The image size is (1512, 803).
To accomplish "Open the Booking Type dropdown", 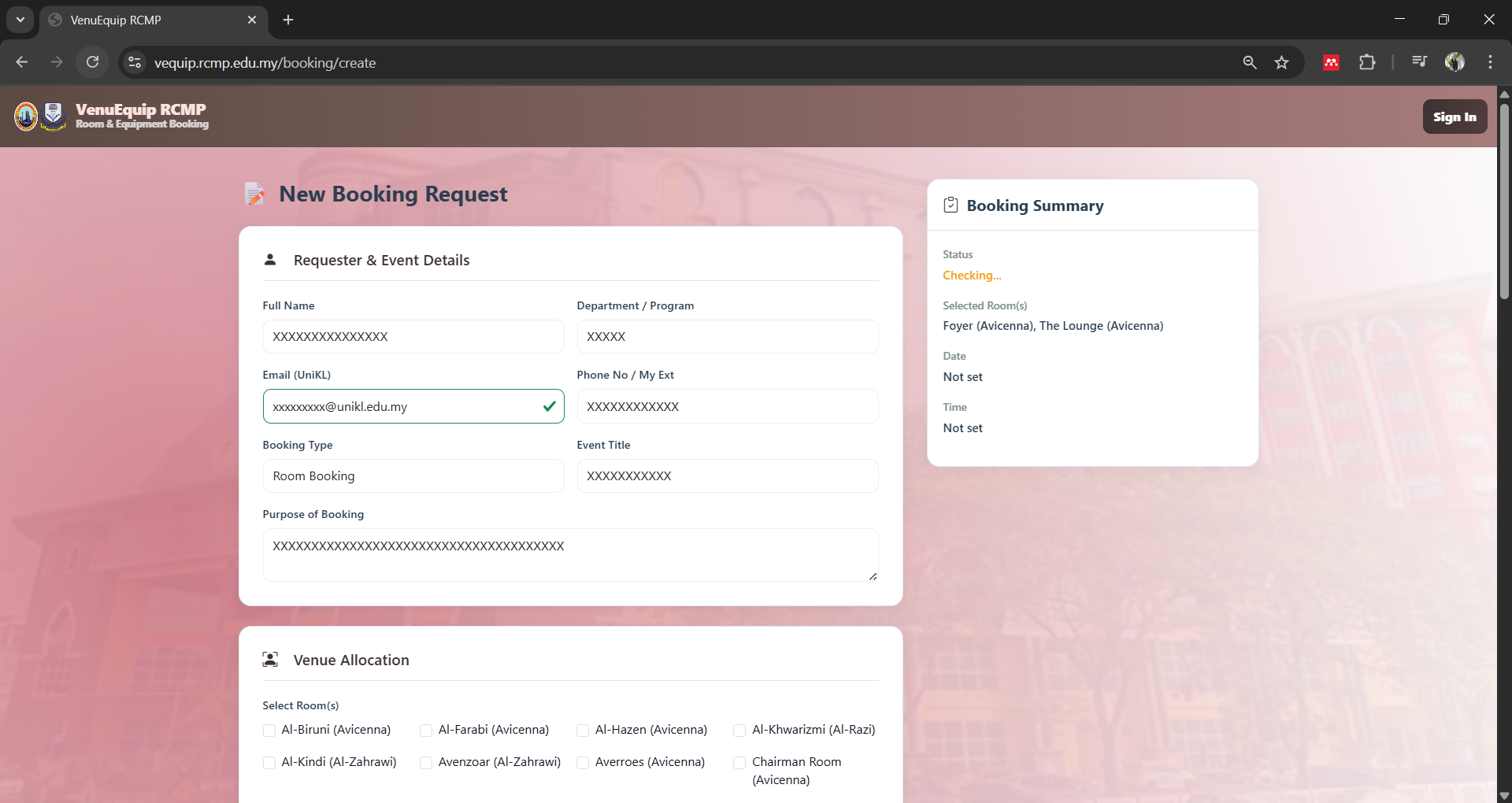I will [413, 476].
